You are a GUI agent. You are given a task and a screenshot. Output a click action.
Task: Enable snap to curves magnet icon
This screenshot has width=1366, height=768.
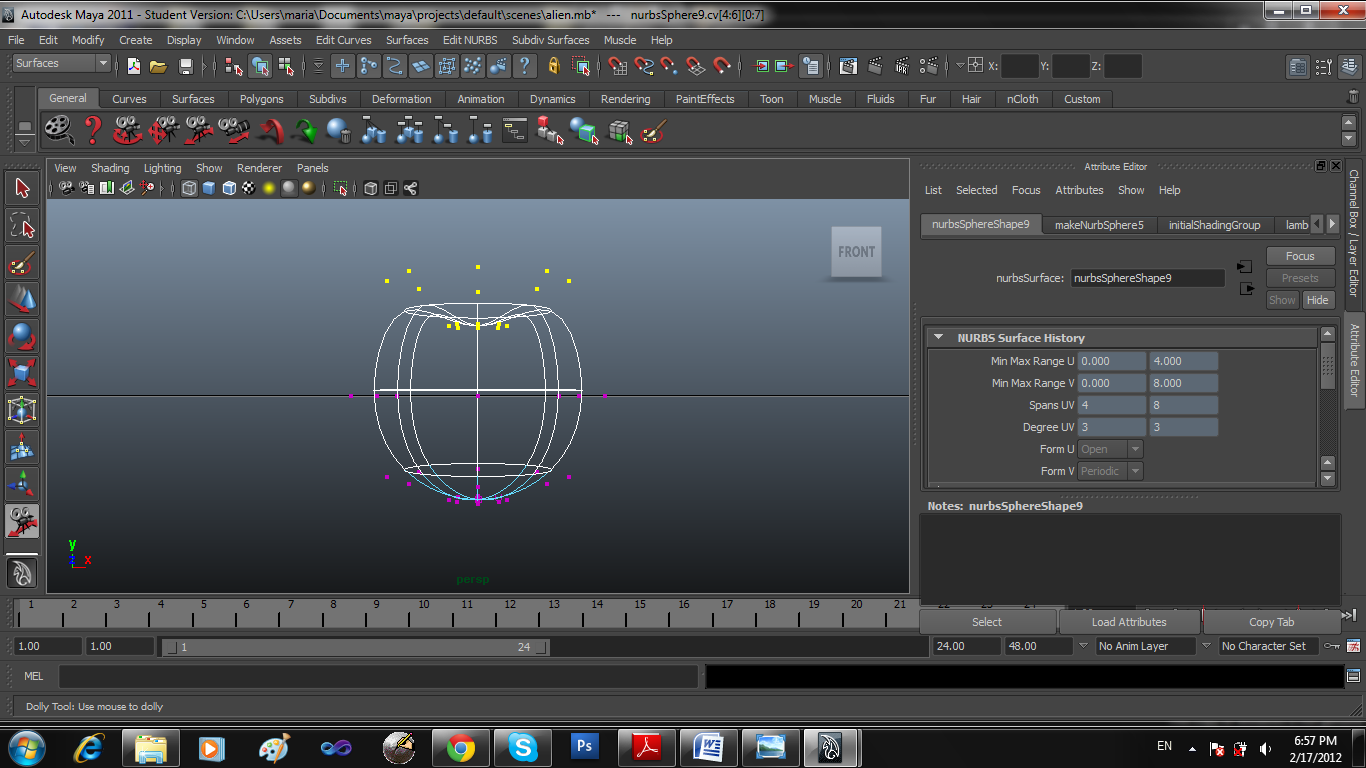(644, 66)
